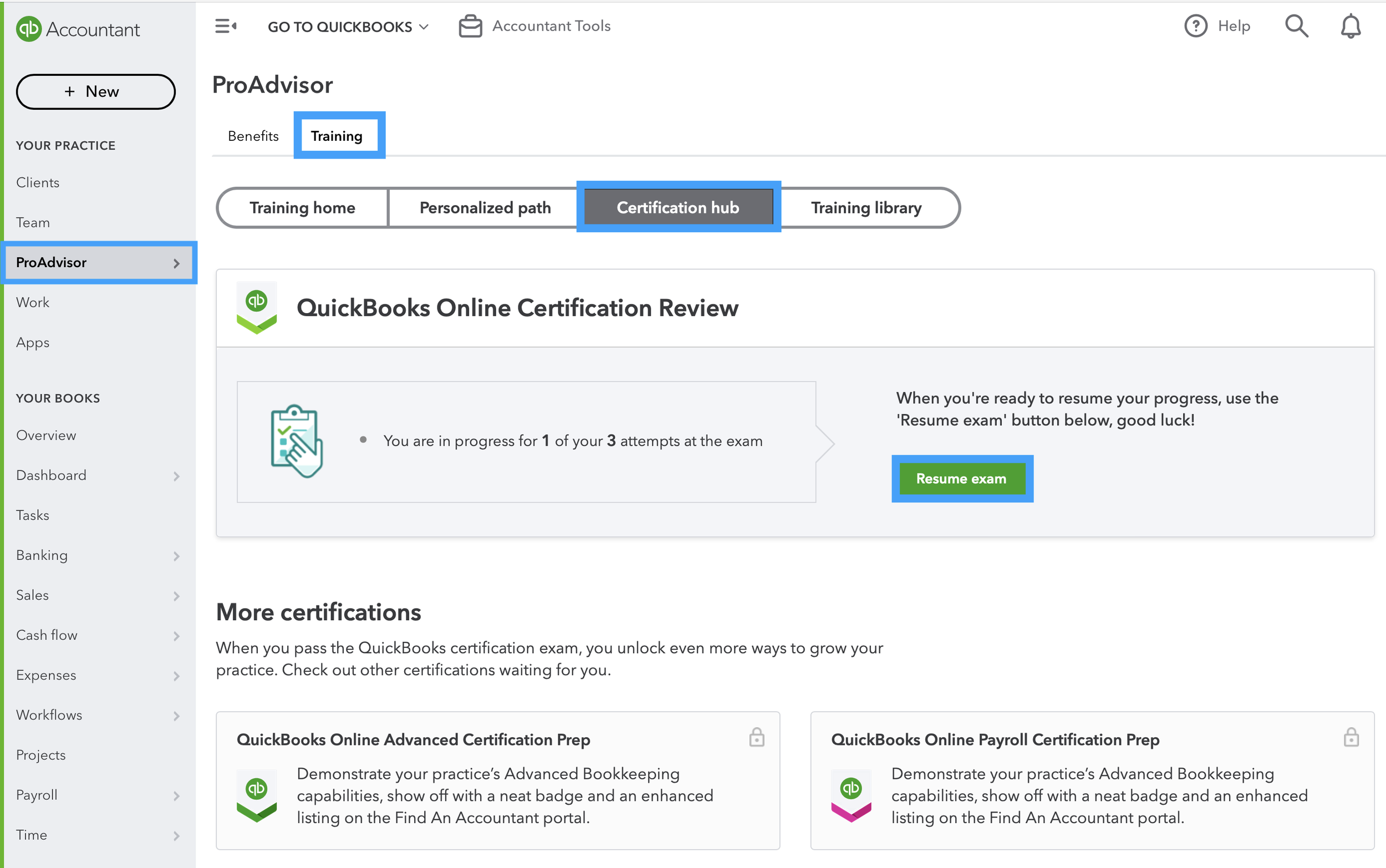Select the Personalized path segment
The image size is (1386, 868).
point(485,207)
